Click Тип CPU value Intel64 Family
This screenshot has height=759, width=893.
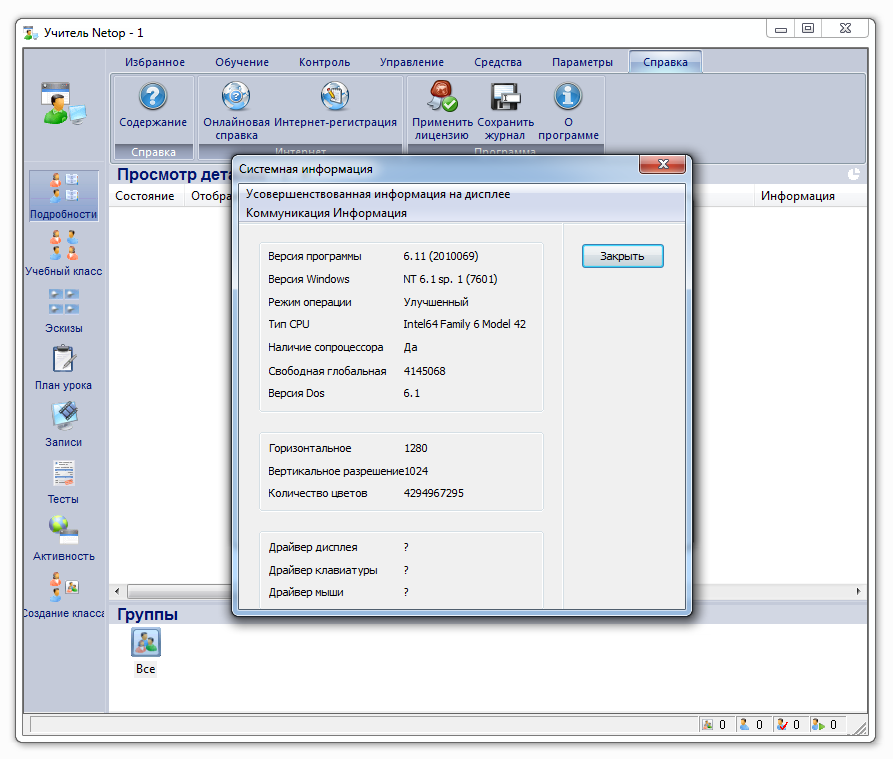pos(464,324)
